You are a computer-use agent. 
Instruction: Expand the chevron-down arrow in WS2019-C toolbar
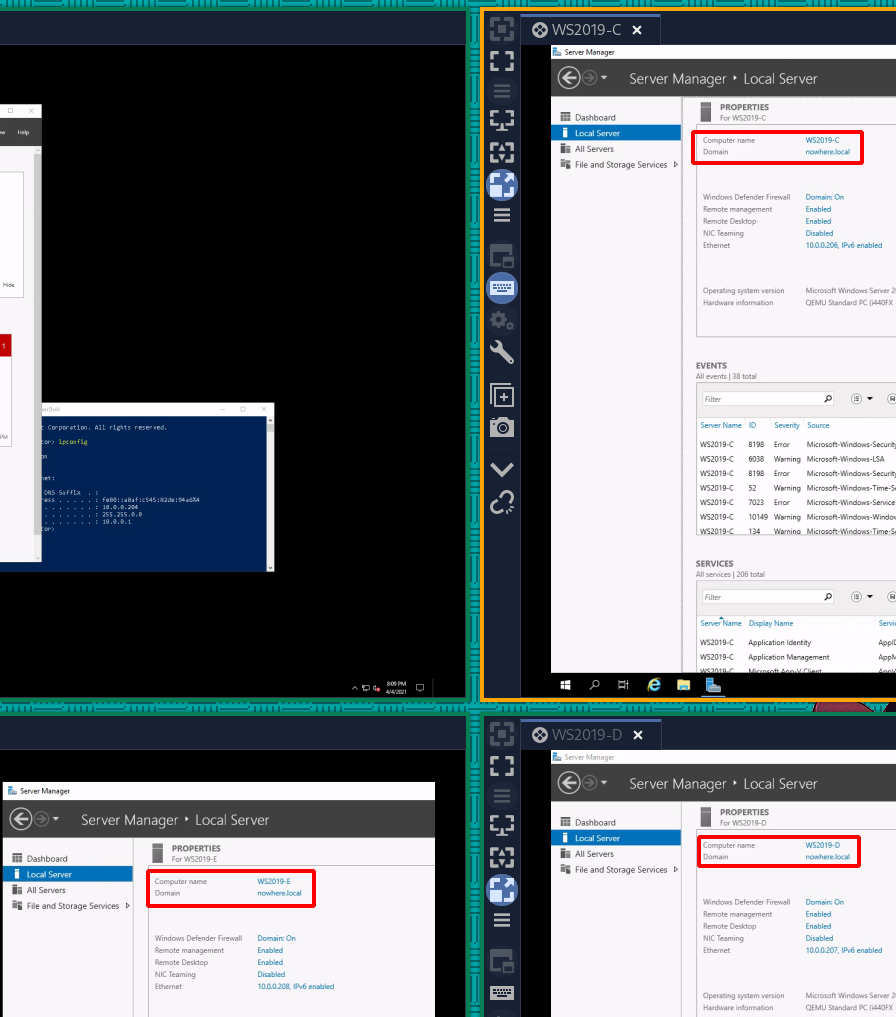[502, 469]
